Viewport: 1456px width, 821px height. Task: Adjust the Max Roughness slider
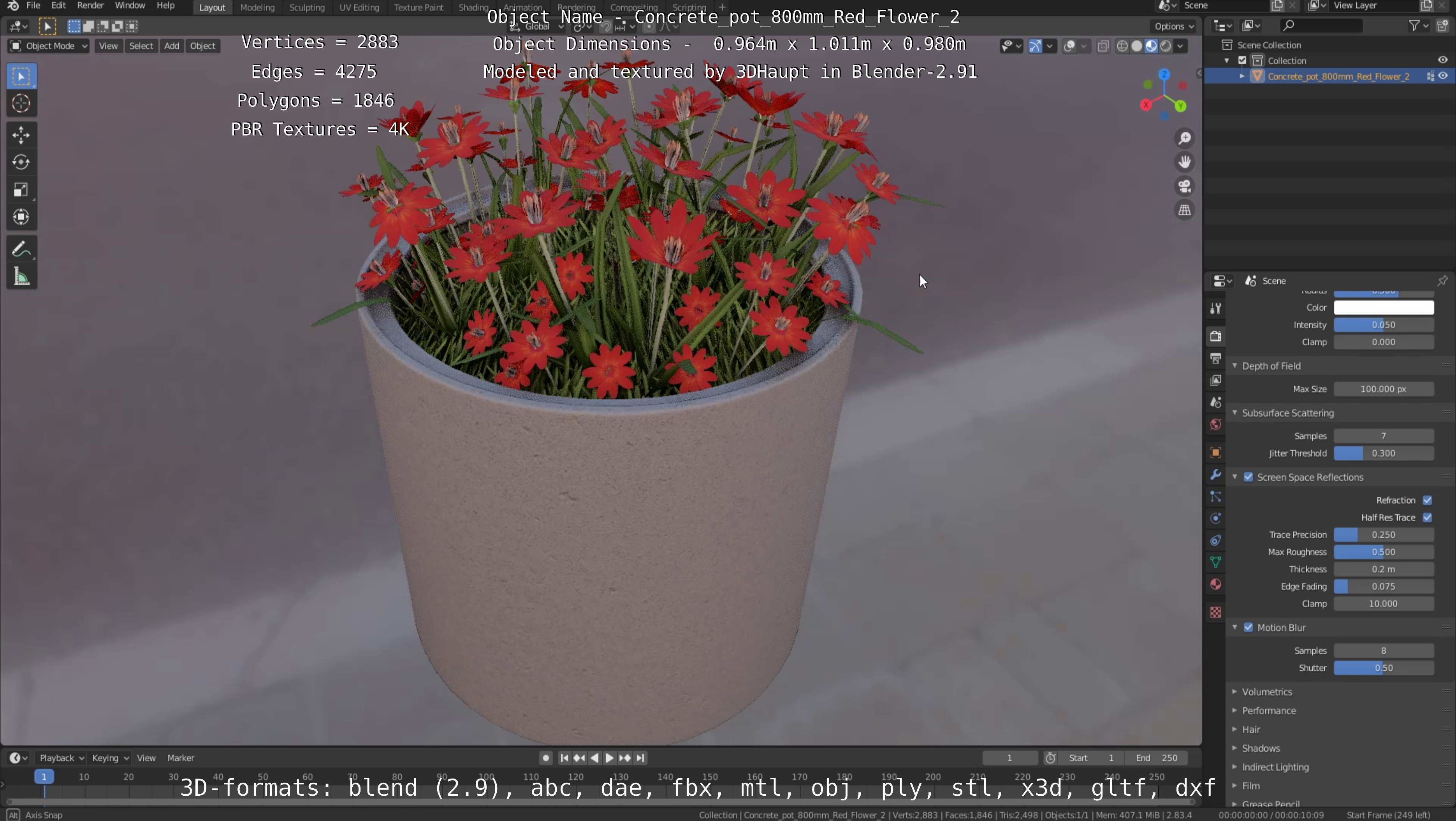pyautogui.click(x=1384, y=552)
